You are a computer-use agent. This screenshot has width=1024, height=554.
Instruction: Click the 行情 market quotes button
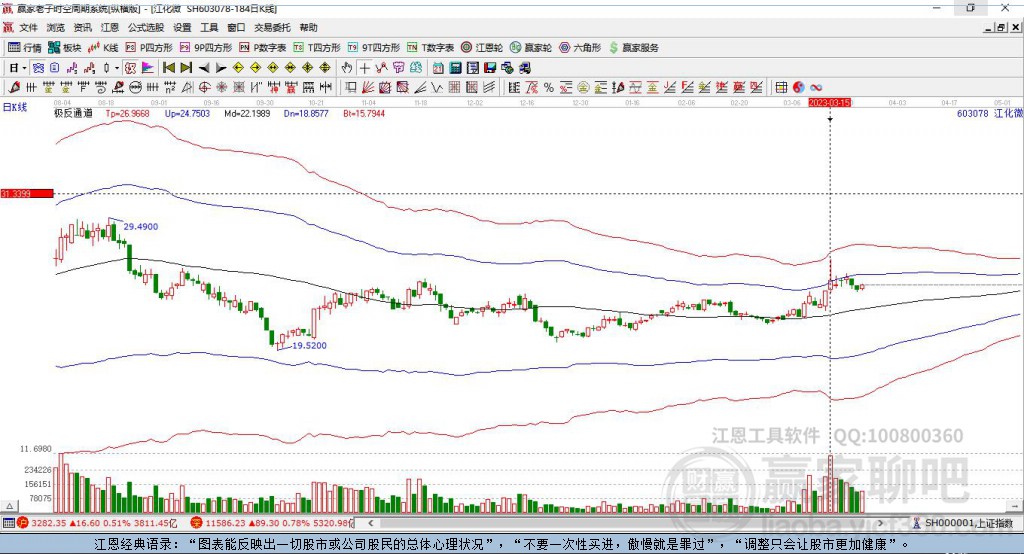point(25,47)
